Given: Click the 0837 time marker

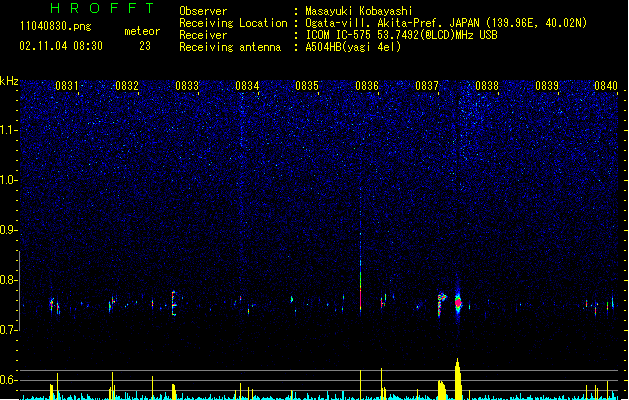Looking at the screenshot, I should click(427, 86).
